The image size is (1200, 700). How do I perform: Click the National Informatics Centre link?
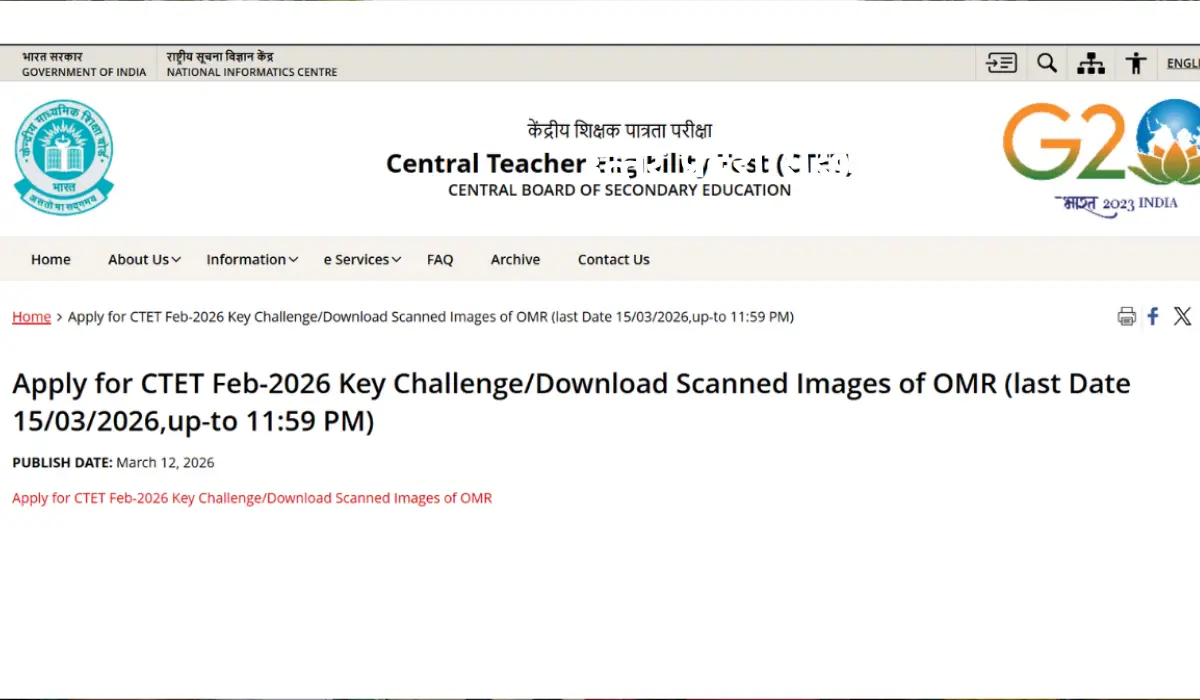point(252,64)
